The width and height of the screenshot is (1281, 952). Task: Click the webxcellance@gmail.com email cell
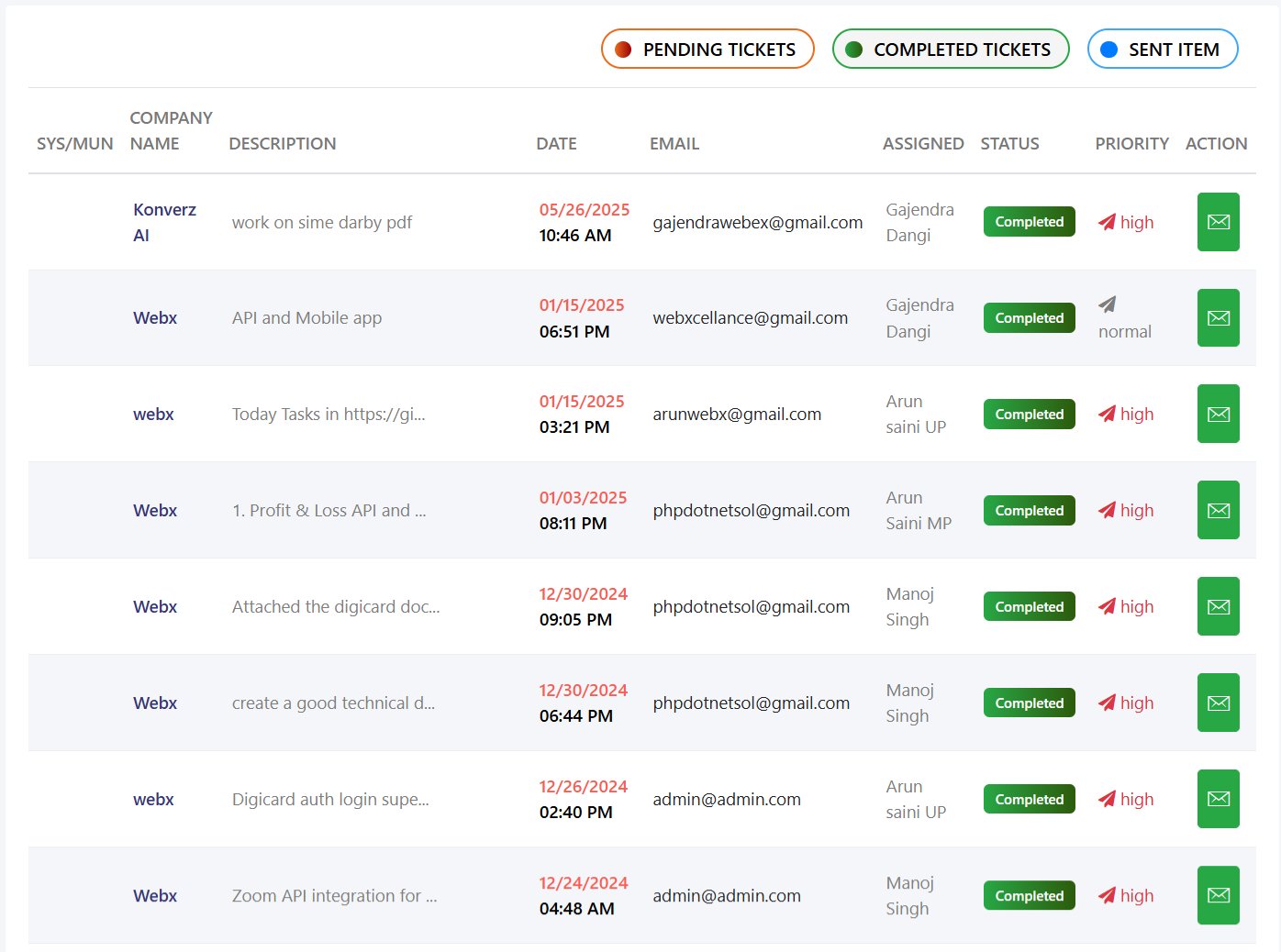click(750, 318)
